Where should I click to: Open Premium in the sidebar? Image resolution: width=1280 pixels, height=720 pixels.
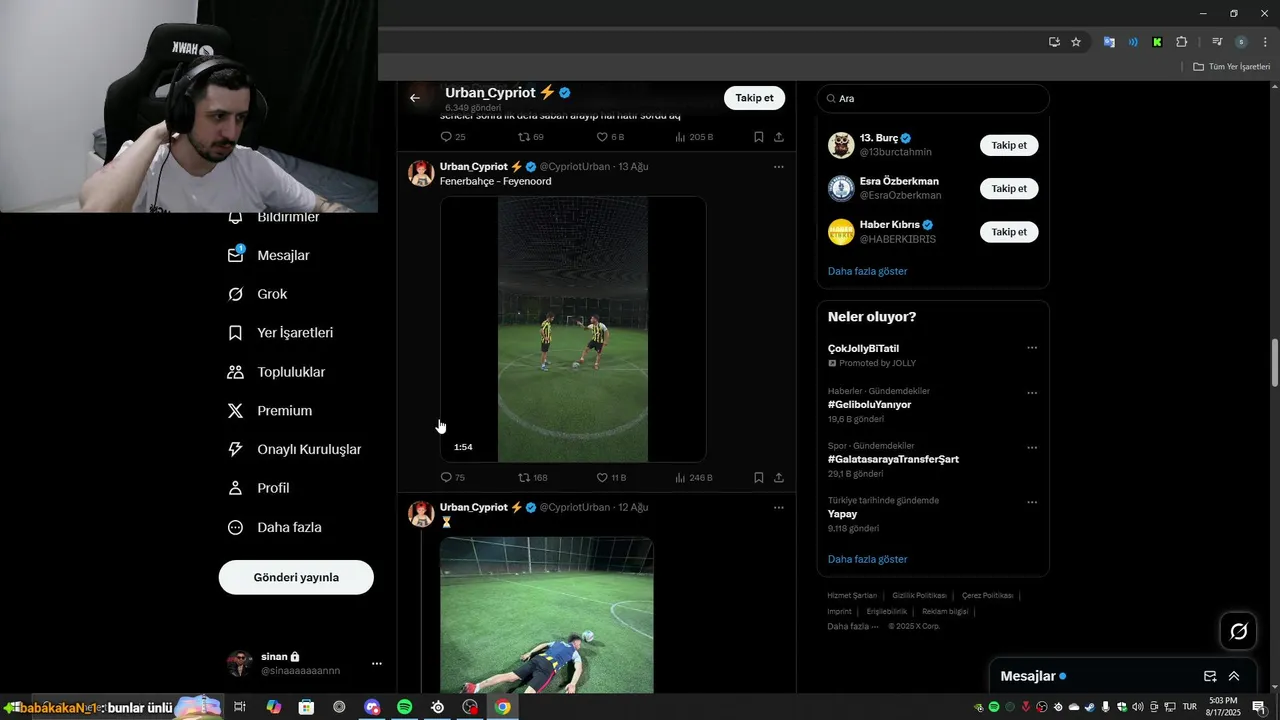pos(271,411)
